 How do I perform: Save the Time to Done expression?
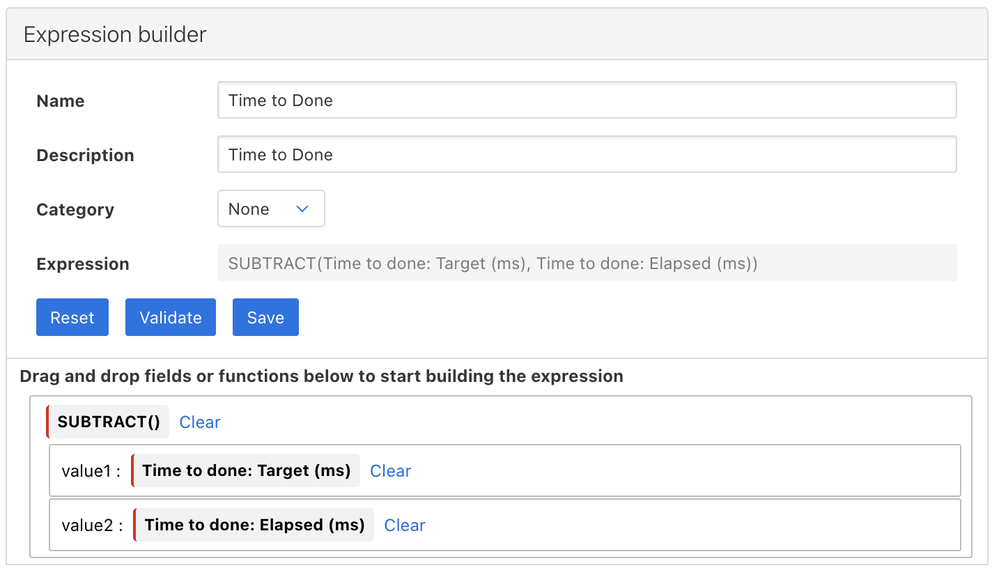click(265, 317)
